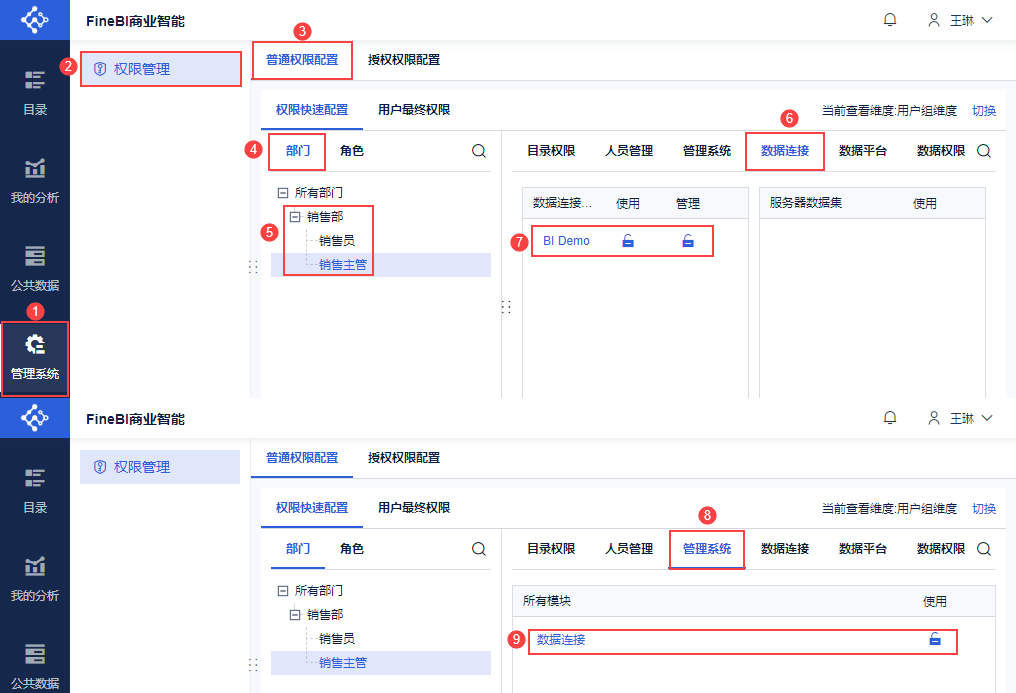This screenshot has height=693, width=1016.
Task: Click the BI Demo data connection link
Action: (x=566, y=241)
